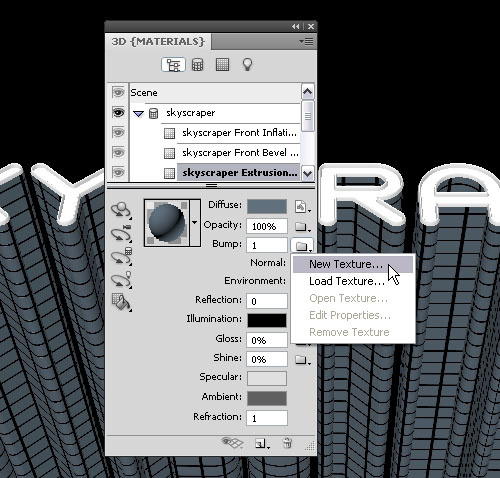Image resolution: width=500 pixels, height=478 pixels.
Task: Select the 3D material paint bucket tool
Action: click(x=121, y=302)
